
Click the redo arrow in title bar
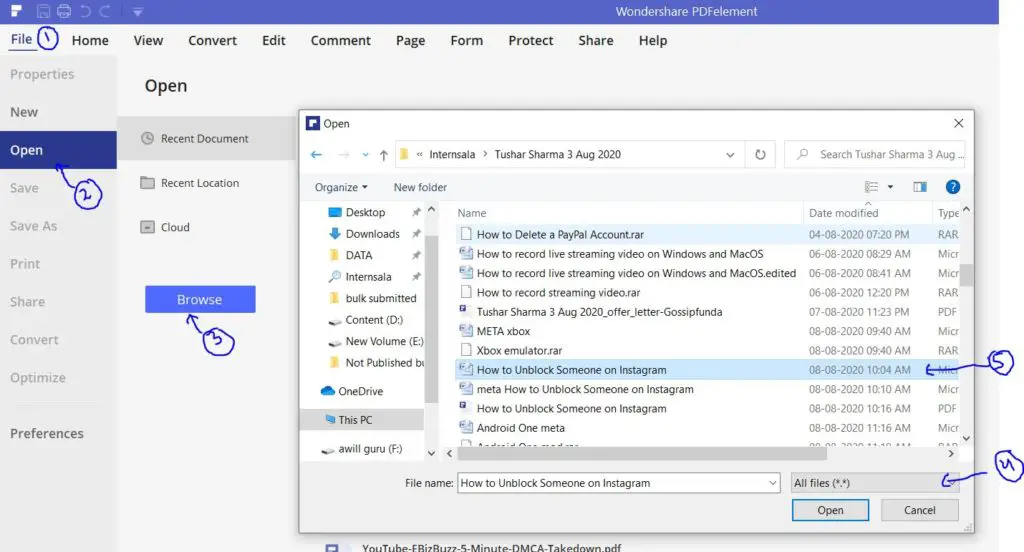[105, 11]
